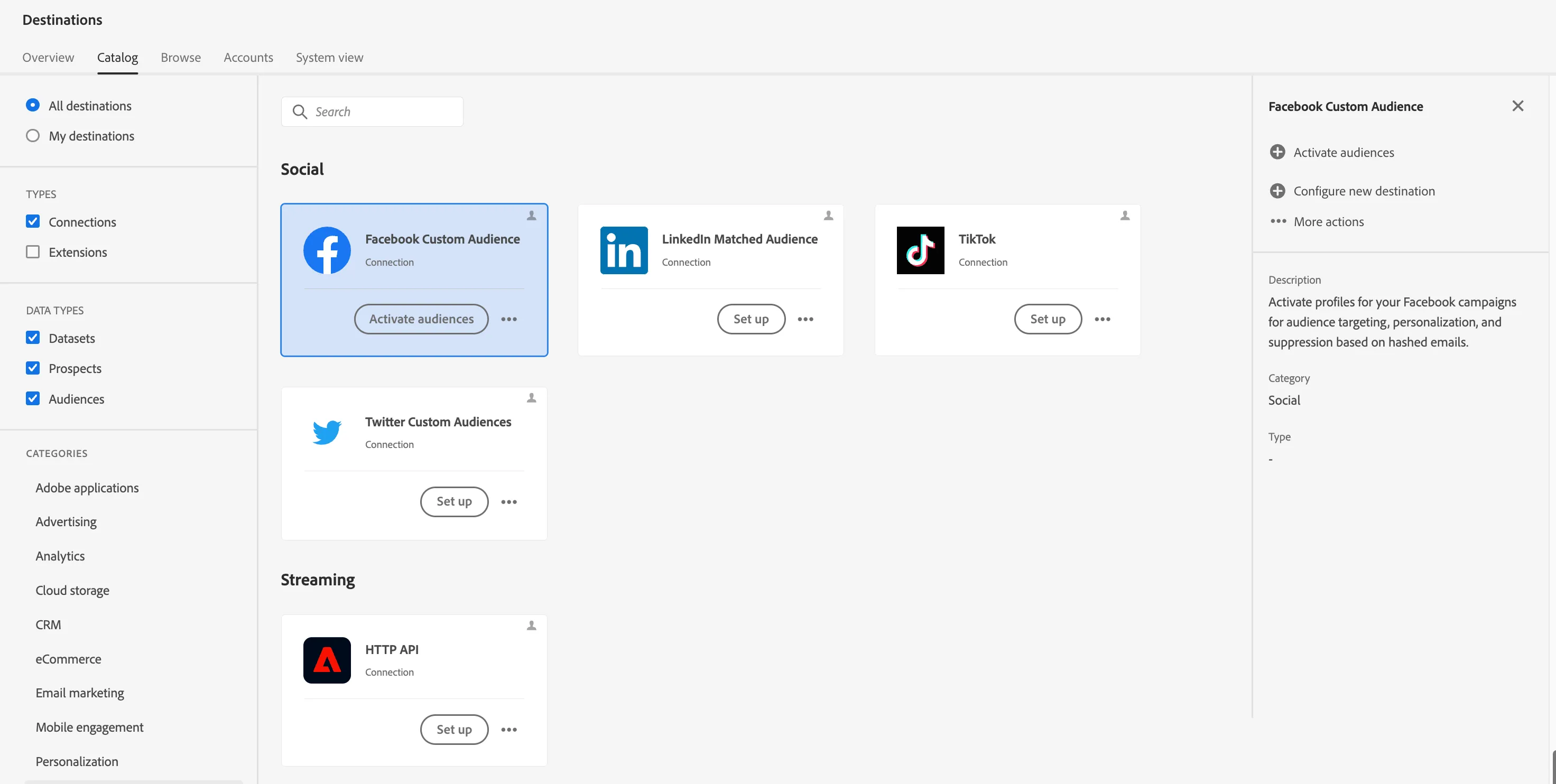Switch to the Overview tab
The width and height of the screenshot is (1556, 784).
(48, 58)
